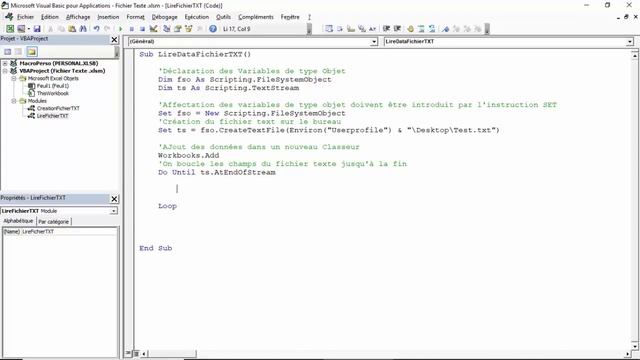Toggle Folders in the Project pane
The height and width of the screenshot is (360, 640).
click(32, 51)
